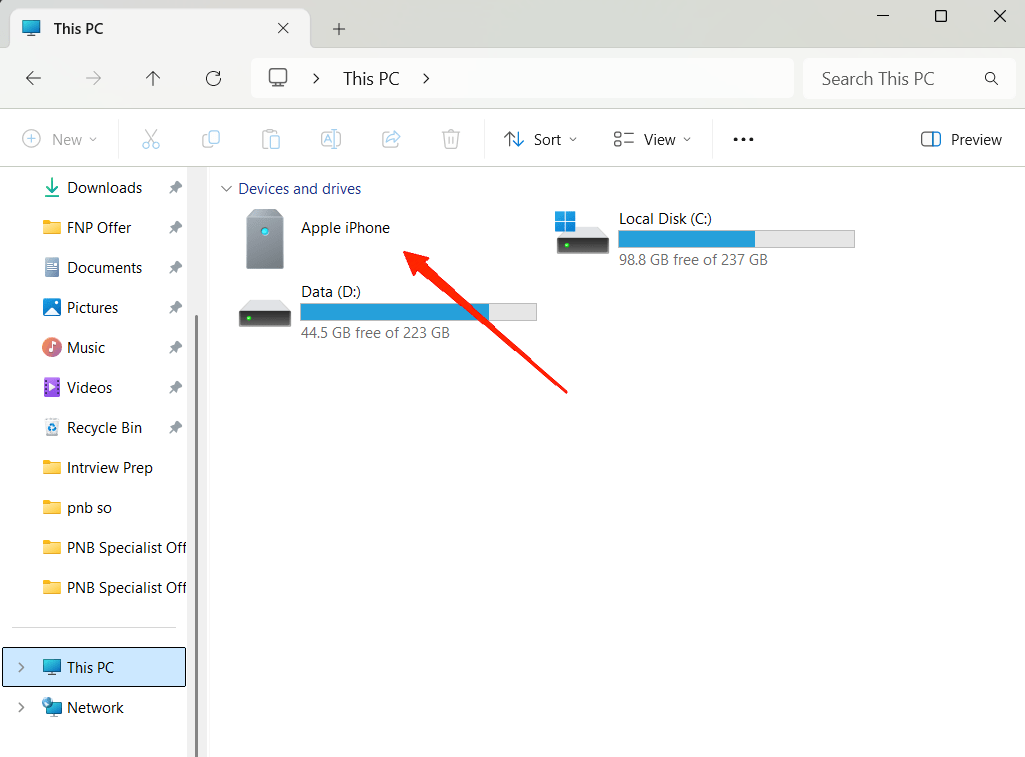The image size is (1025, 757).
Task: Close the This PC tab
Action: [283, 28]
